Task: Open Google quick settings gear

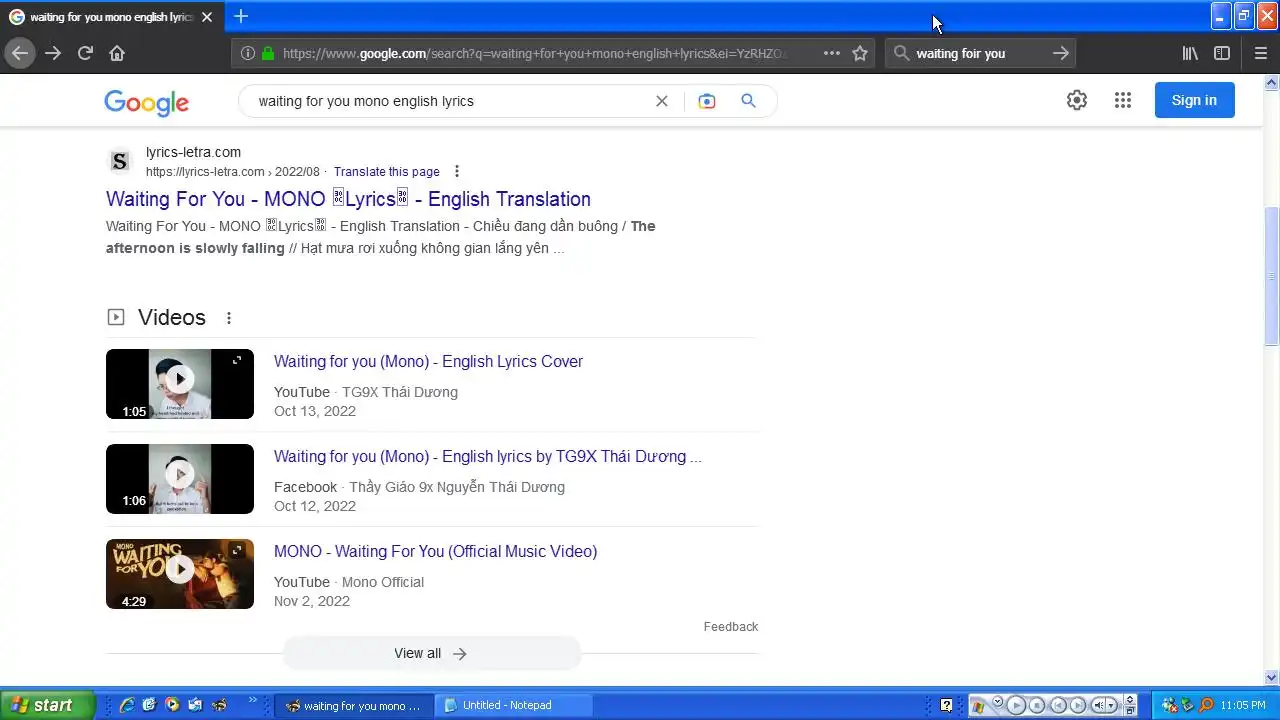Action: (x=1077, y=100)
